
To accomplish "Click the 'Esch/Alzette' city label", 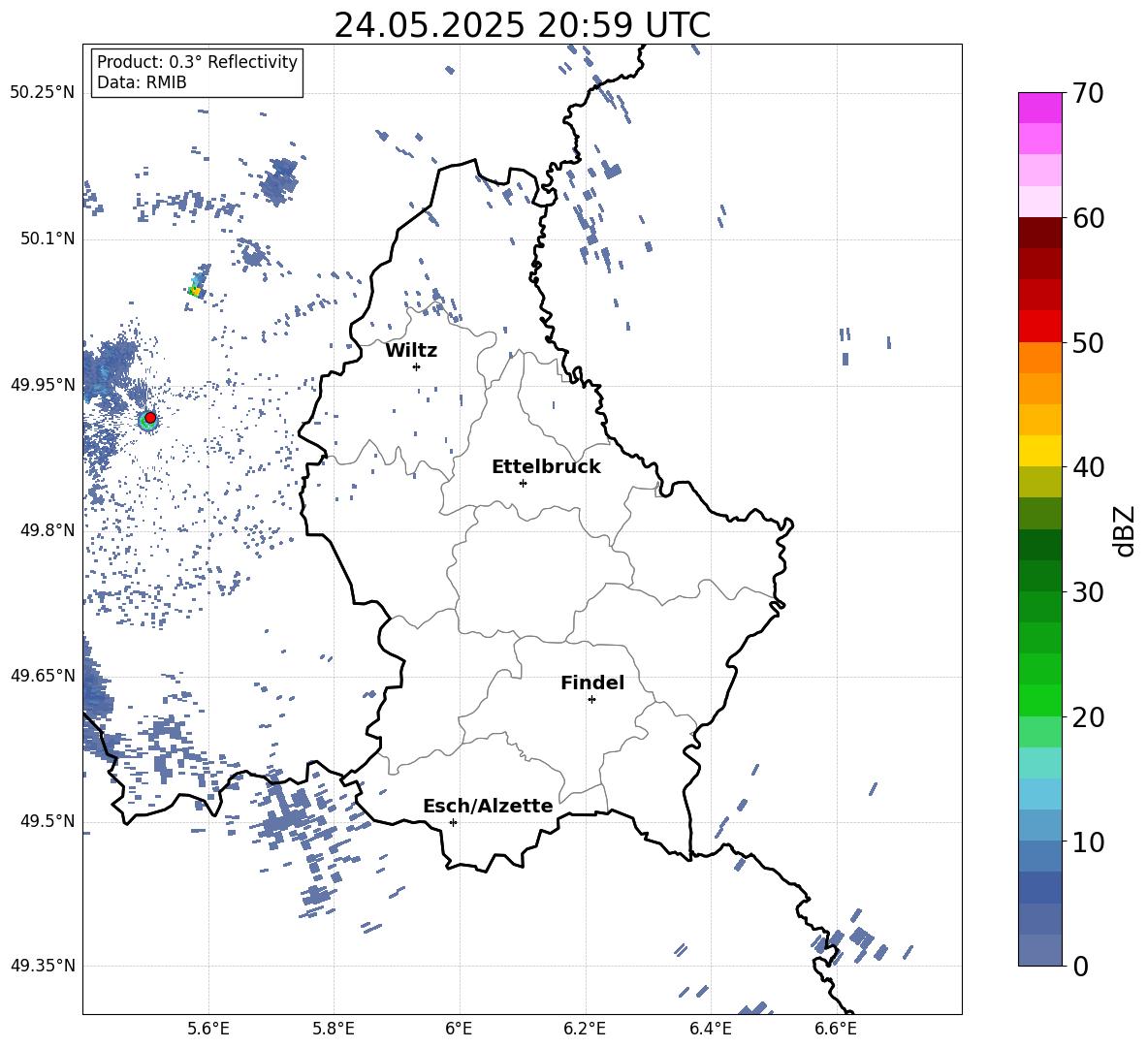I will point(488,806).
